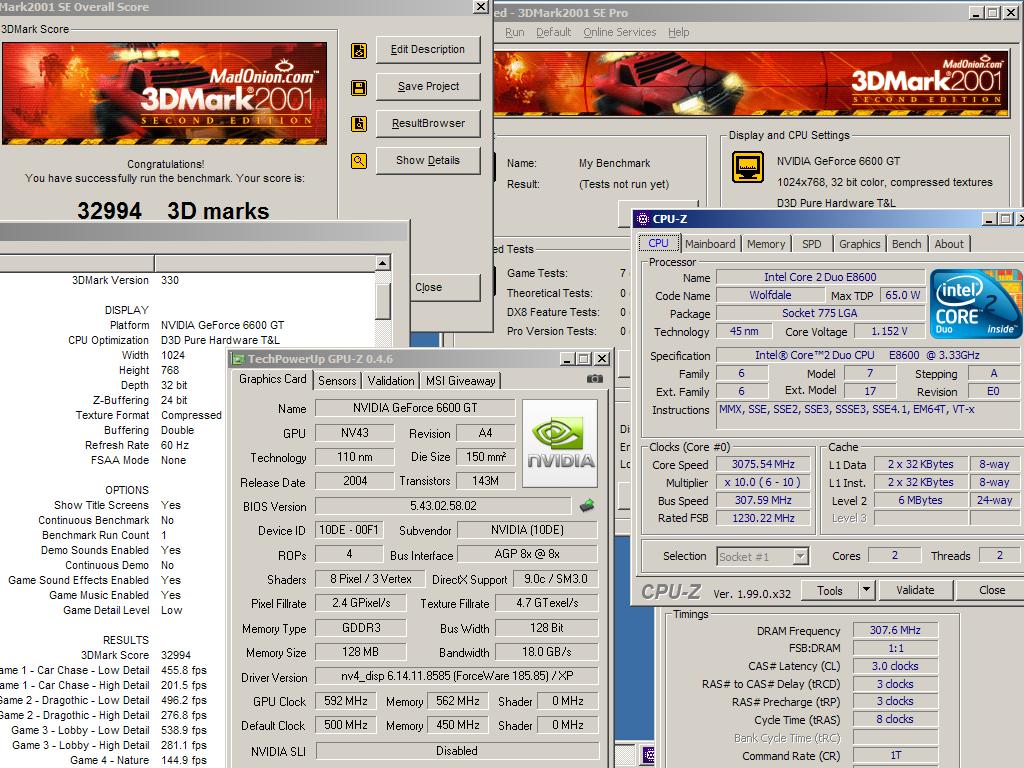The width and height of the screenshot is (1024, 768).
Task: Click 3DMark2001 banner in score dialog
Action: pos(165,93)
